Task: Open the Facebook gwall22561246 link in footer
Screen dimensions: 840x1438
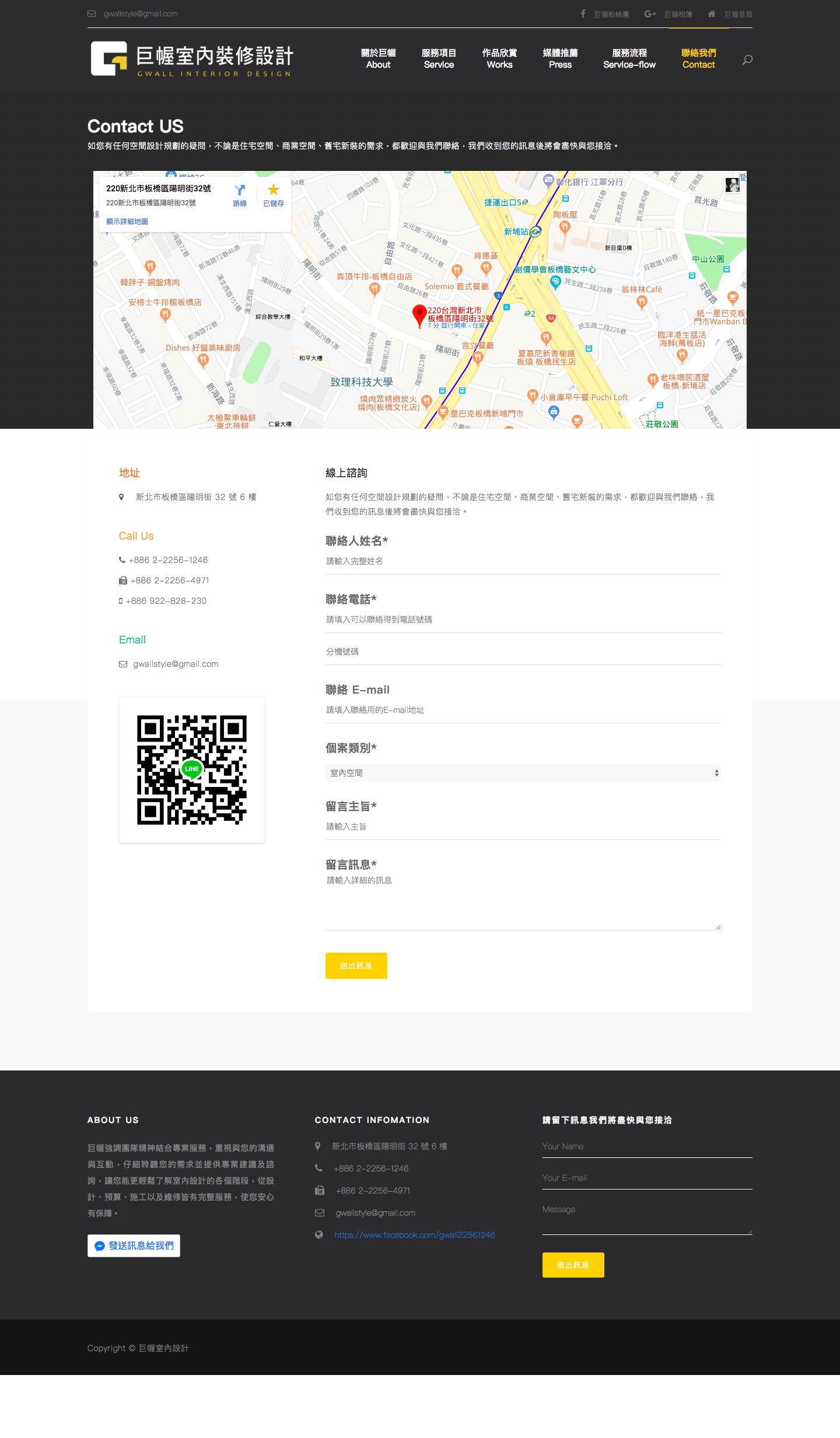Action: coord(414,1235)
